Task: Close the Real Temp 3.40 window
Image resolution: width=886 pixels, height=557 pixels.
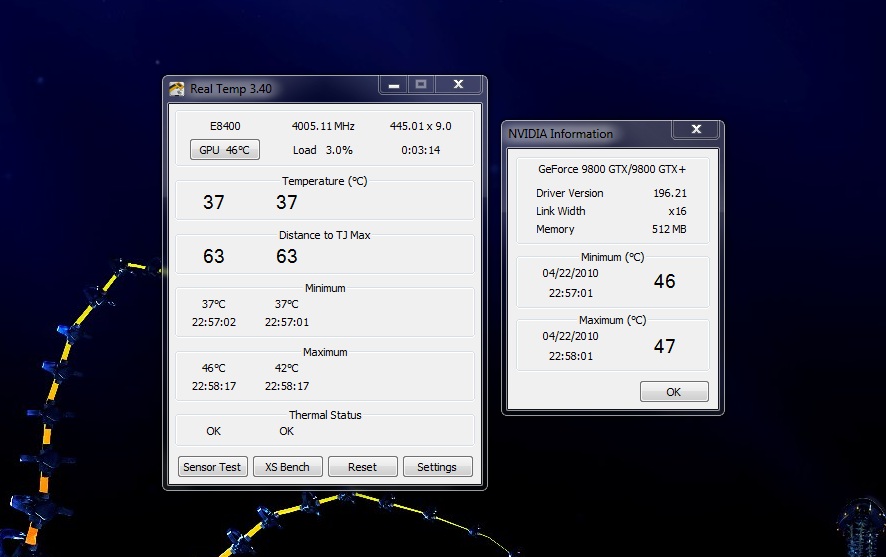Action: (x=458, y=85)
